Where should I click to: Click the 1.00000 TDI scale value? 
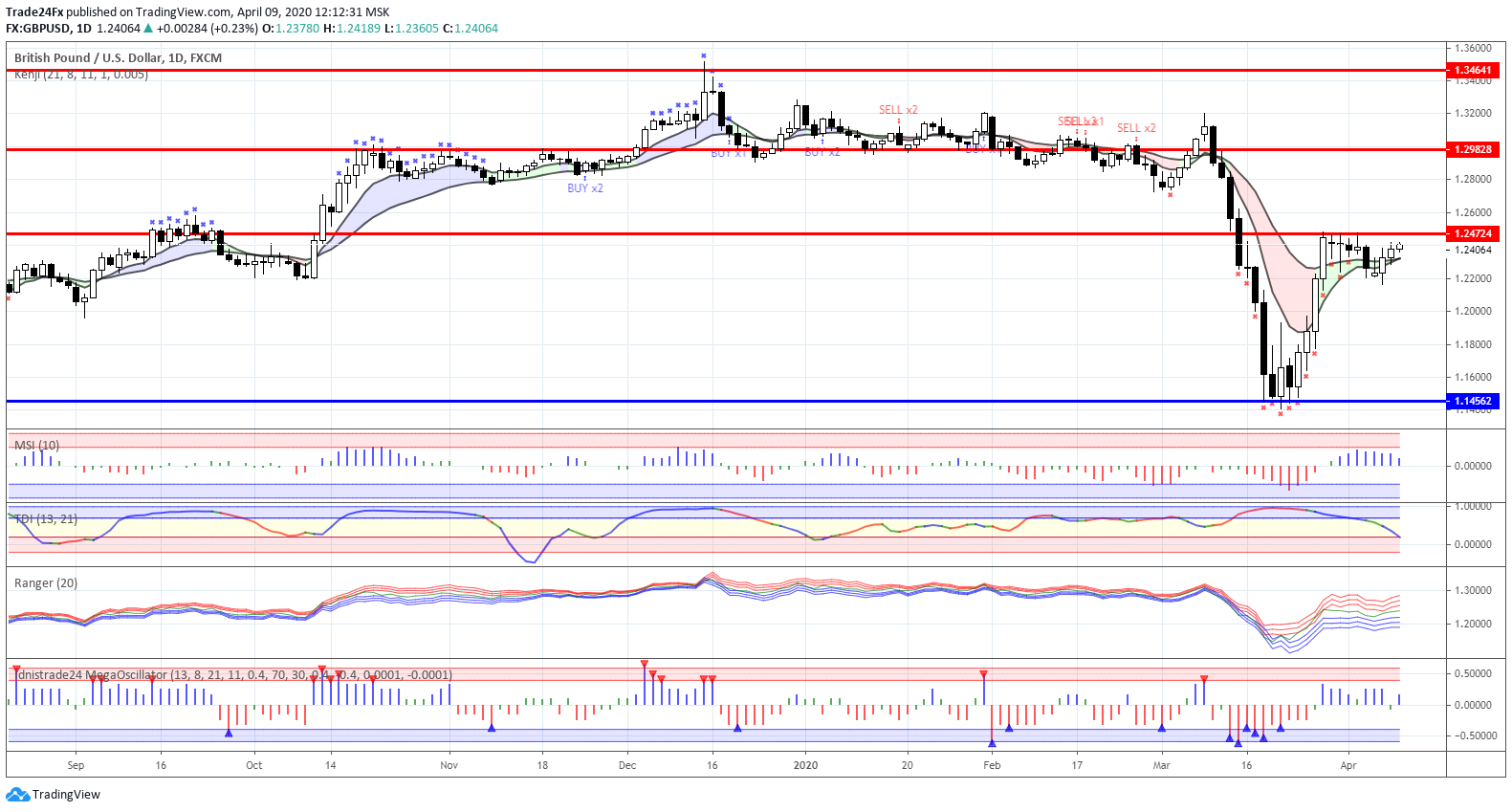click(x=1473, y=507)
